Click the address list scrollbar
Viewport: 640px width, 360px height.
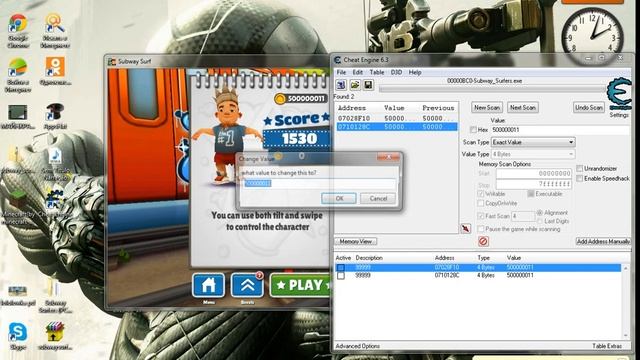point(626,302)
